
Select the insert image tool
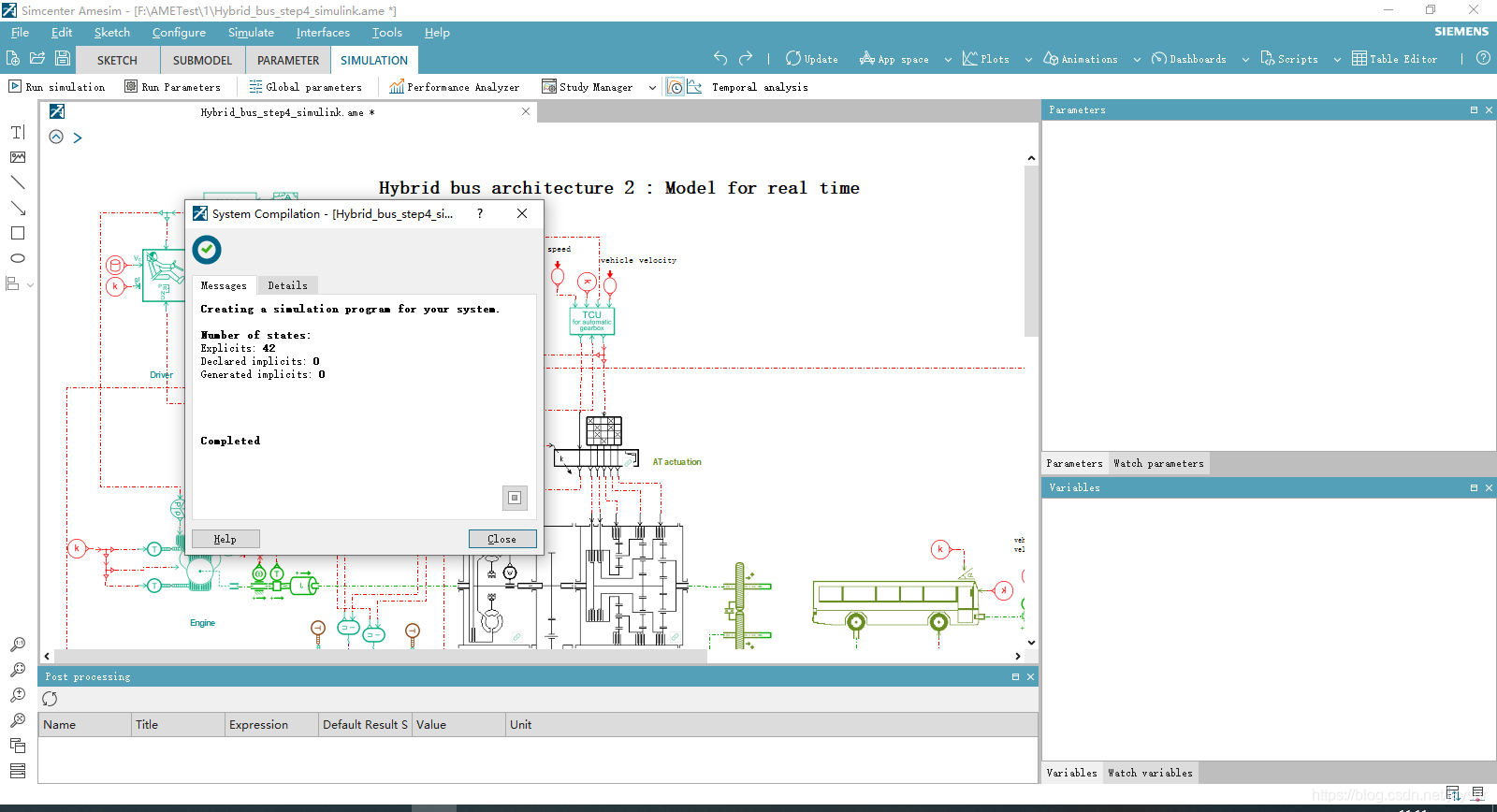pos(18,157)
